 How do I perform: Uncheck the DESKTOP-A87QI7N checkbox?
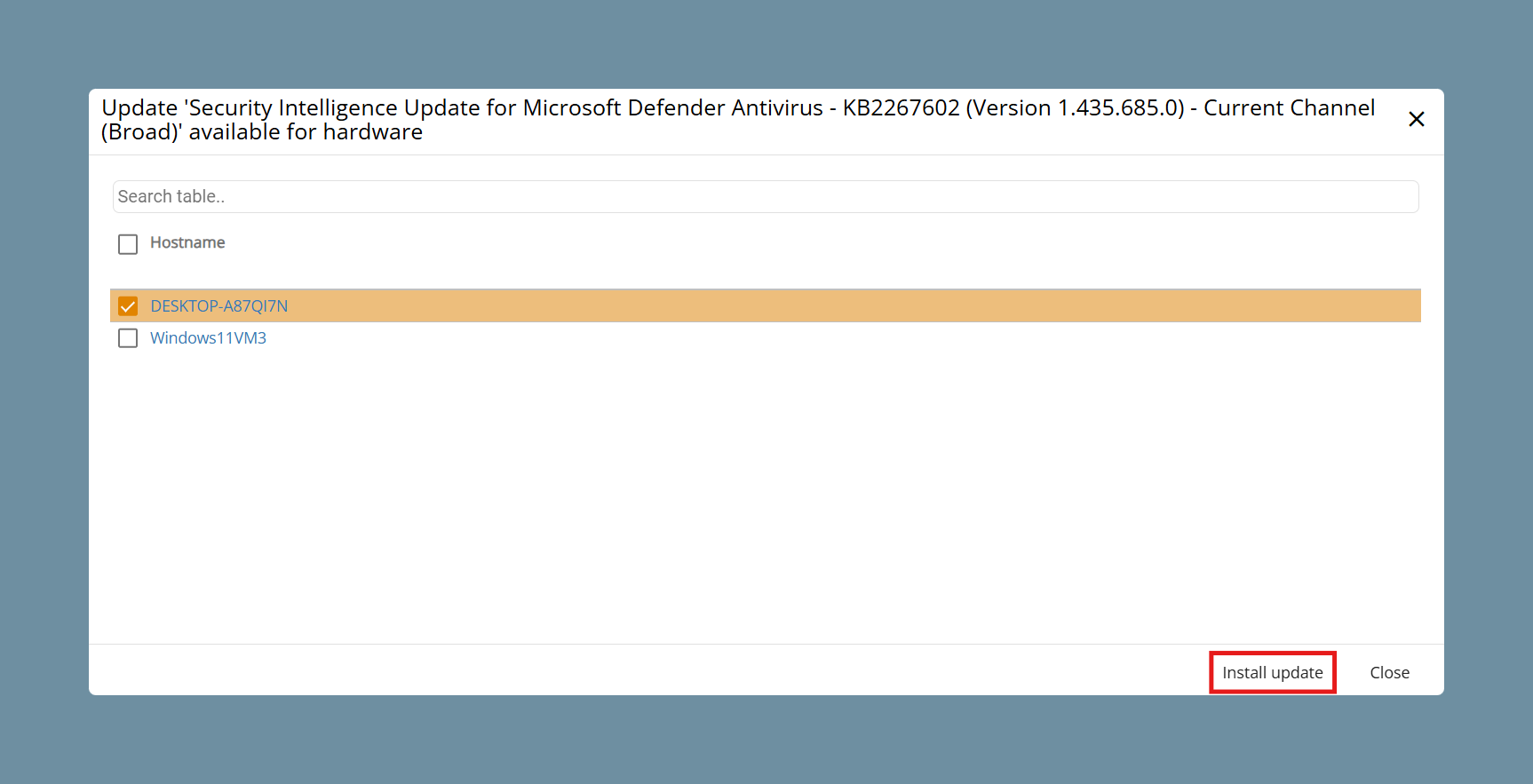[128, 306]
